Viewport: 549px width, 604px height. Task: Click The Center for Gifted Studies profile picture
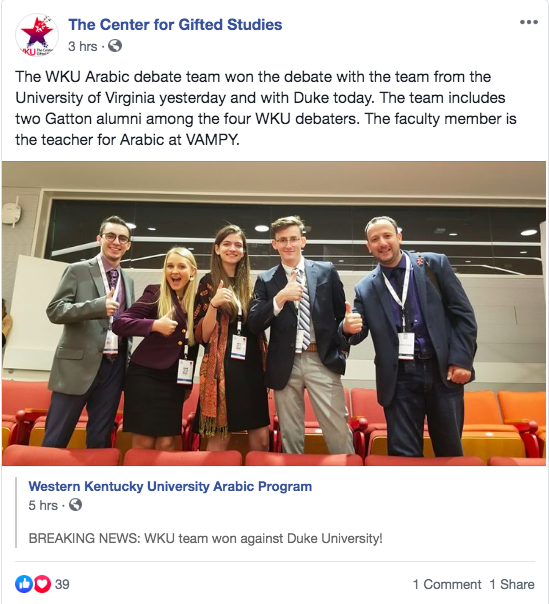[37, 35]
